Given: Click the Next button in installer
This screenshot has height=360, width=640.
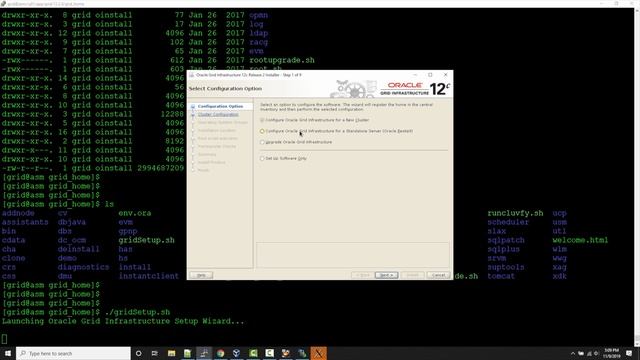Looking at the screenshot, I should point(386,275).
